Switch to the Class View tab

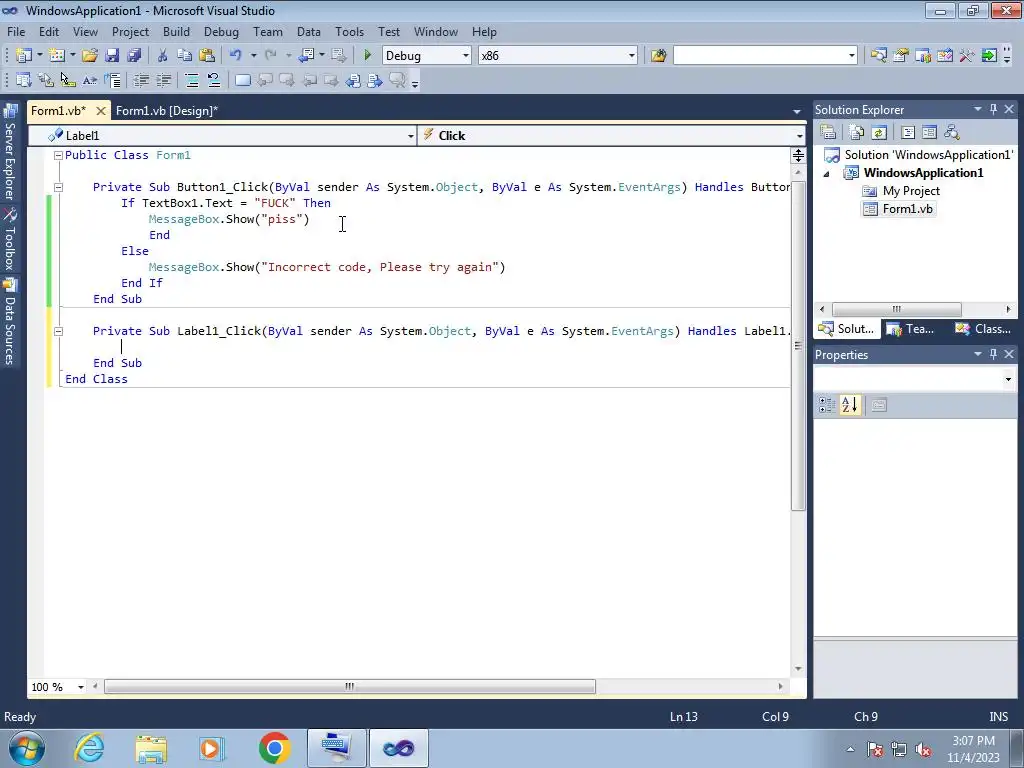coord(984,328)
